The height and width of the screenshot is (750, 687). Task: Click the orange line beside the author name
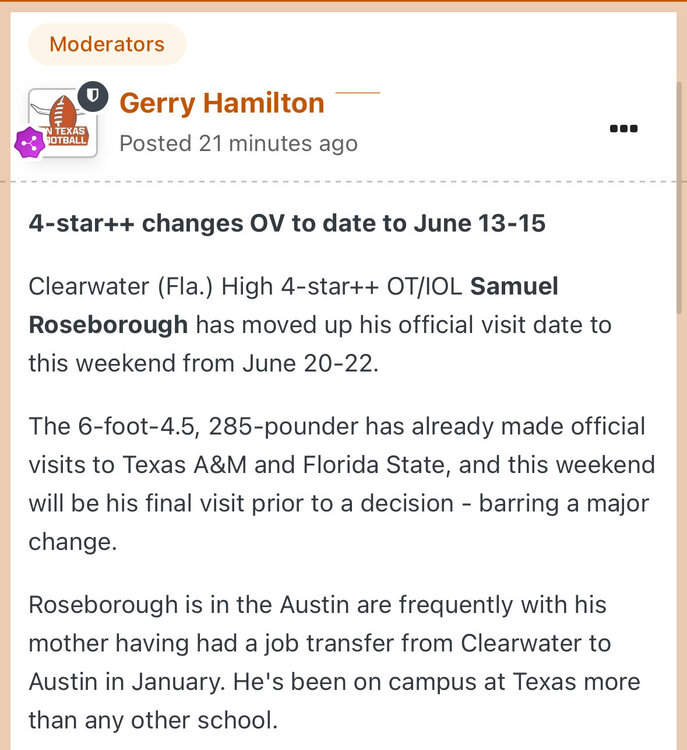tap(357, 92)
